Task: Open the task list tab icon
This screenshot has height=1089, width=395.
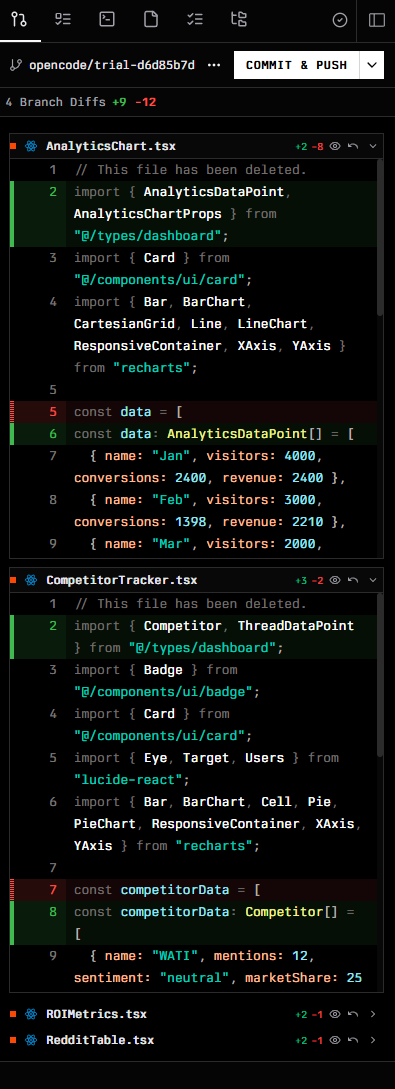Action: [63, 19]
